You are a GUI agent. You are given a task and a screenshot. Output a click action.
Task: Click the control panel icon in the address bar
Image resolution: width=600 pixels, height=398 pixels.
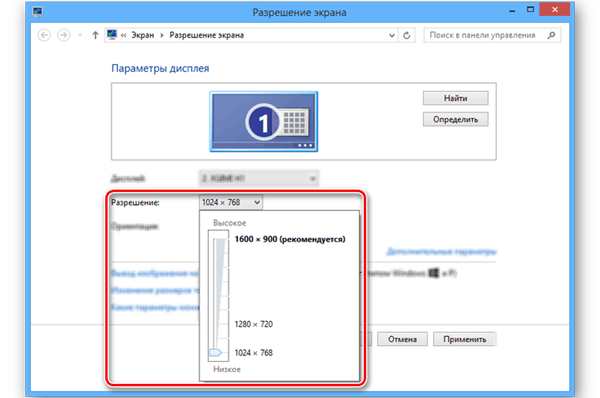pyautogui.click(x=112, y=35)
